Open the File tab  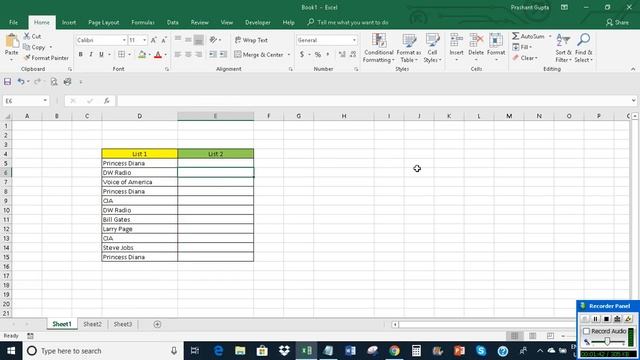tap(13, 22)
